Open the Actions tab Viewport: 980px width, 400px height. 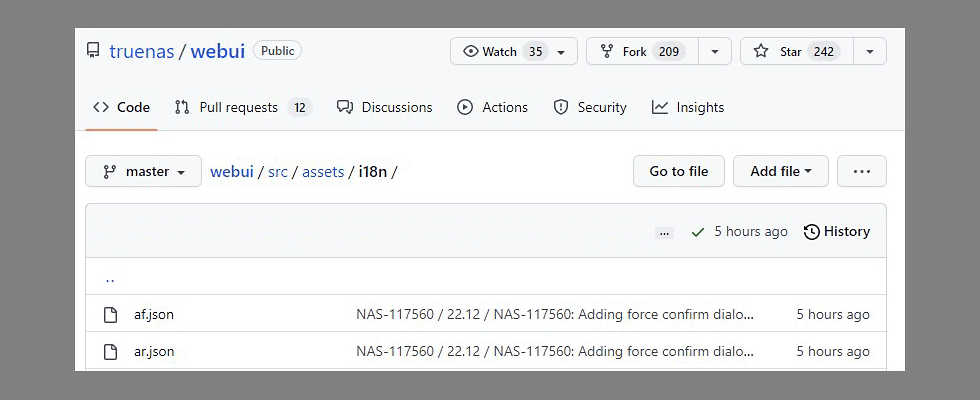coord(492,107)
